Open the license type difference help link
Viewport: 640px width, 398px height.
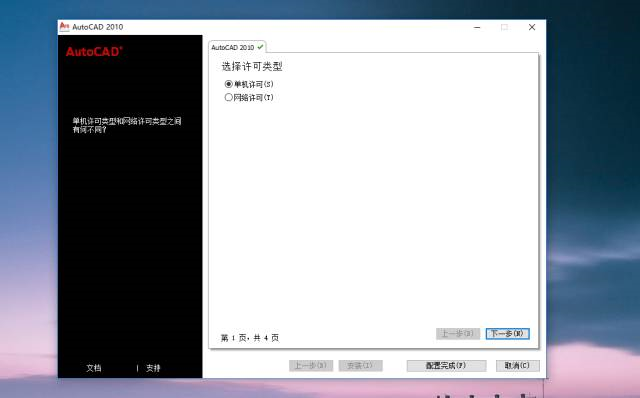[127, 125]
